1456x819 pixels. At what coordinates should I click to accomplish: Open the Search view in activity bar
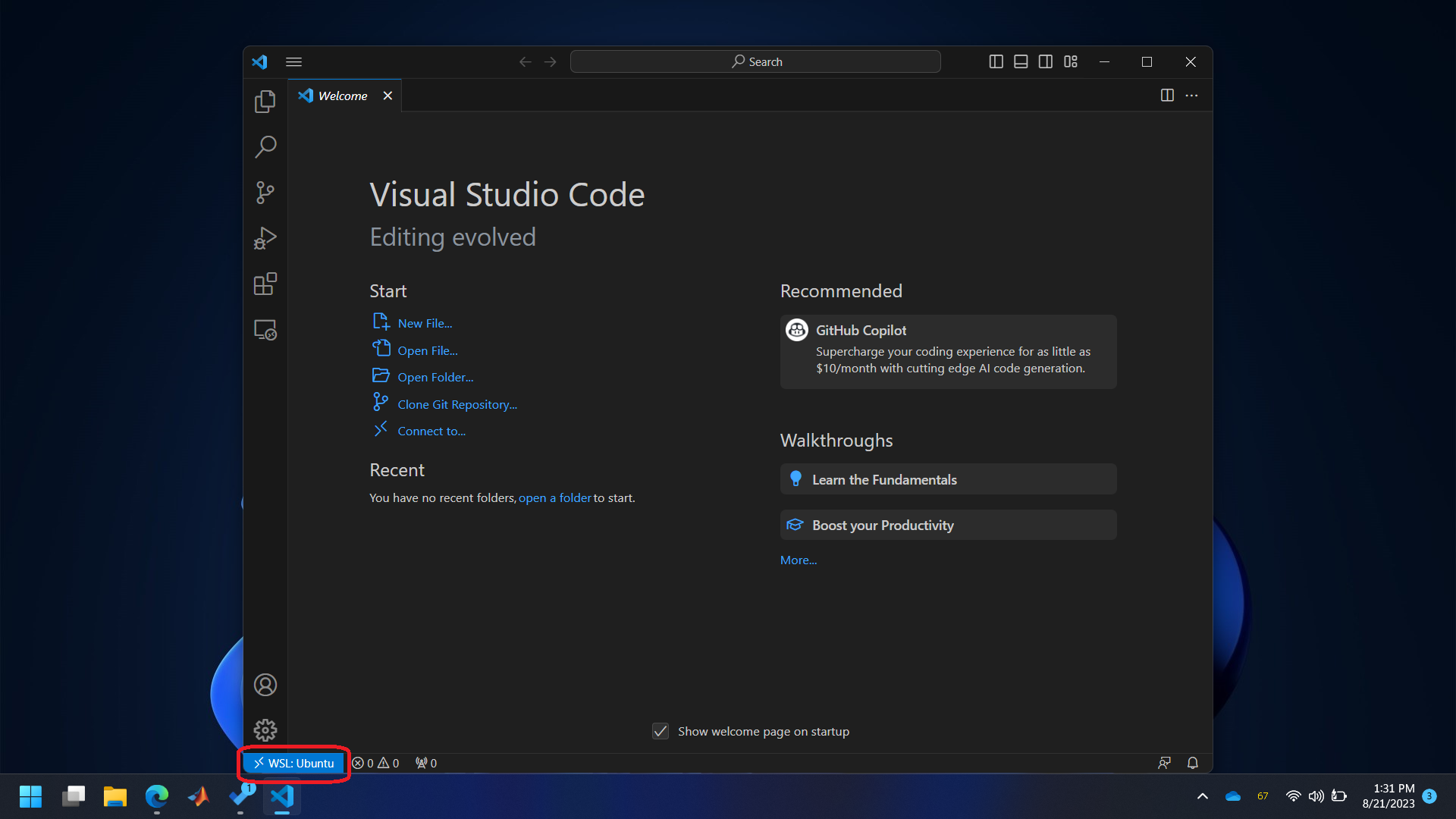[265, 146]
